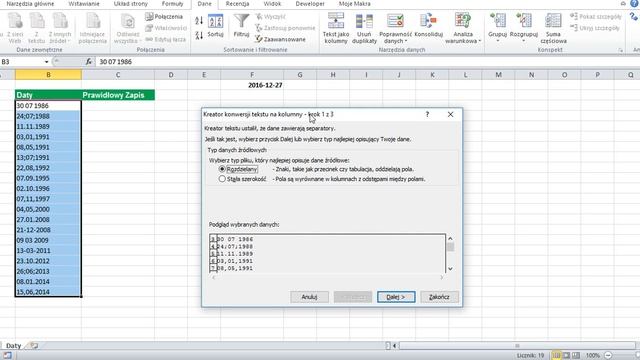640x360 pixels.
Task: Sort descending Z to A icon
Action: [x=199, y=35]
